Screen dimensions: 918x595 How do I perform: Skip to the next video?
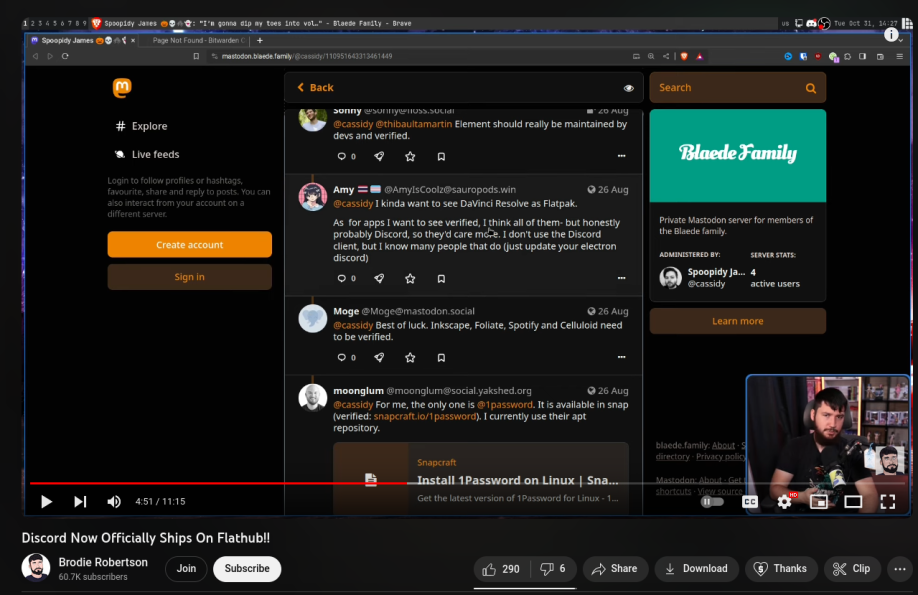(x=80, y=502)
